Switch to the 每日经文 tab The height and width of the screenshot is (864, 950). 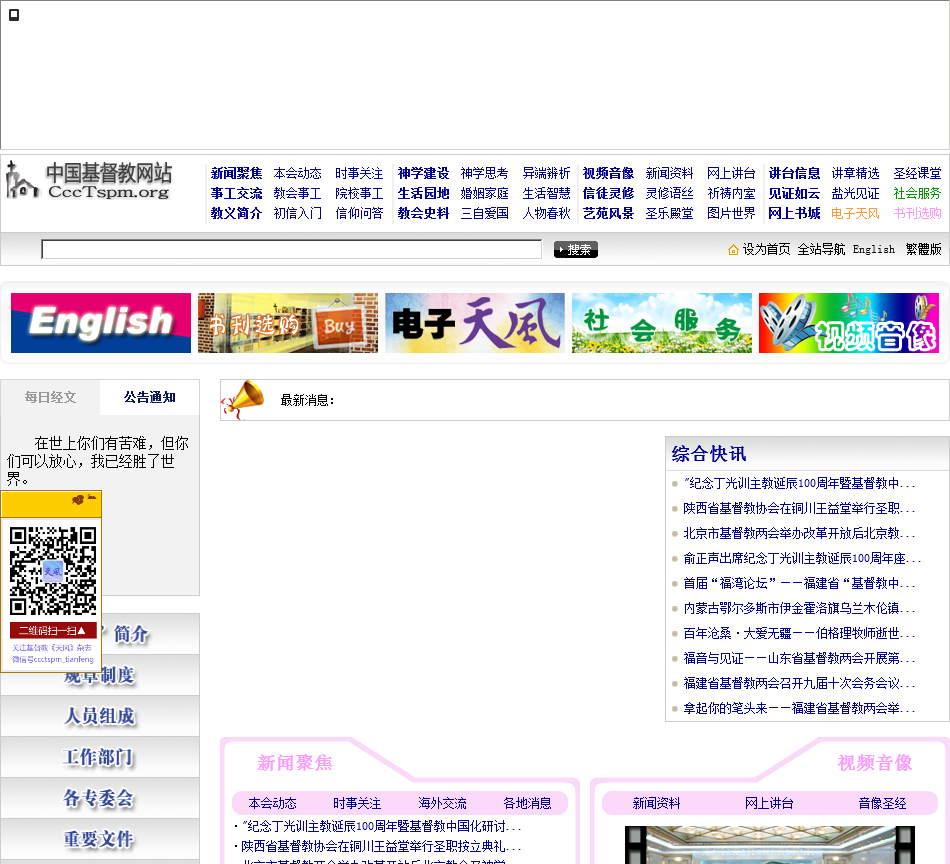pos(50,397)
